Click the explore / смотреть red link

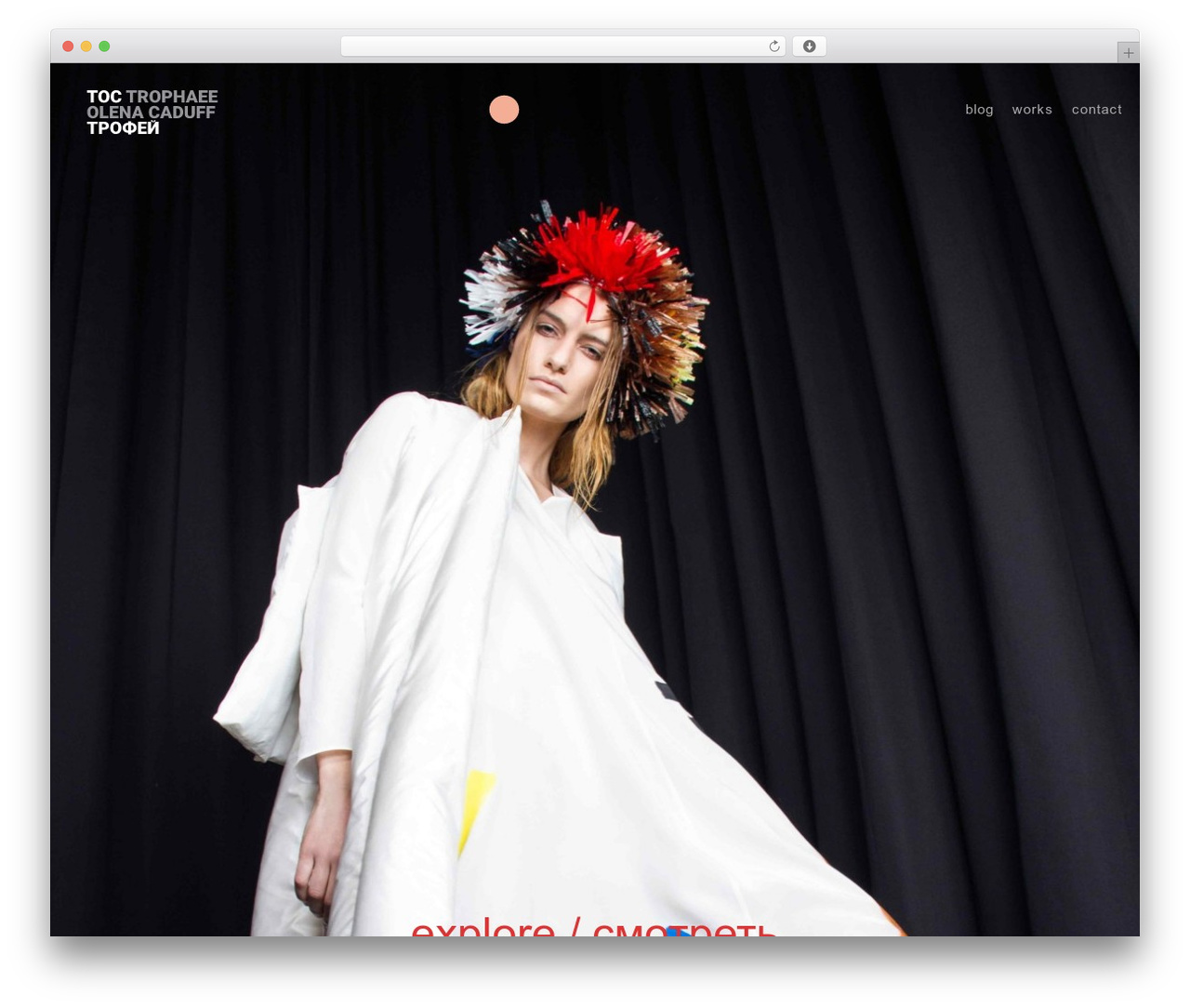pyautogui.click(x=593, y=927)
